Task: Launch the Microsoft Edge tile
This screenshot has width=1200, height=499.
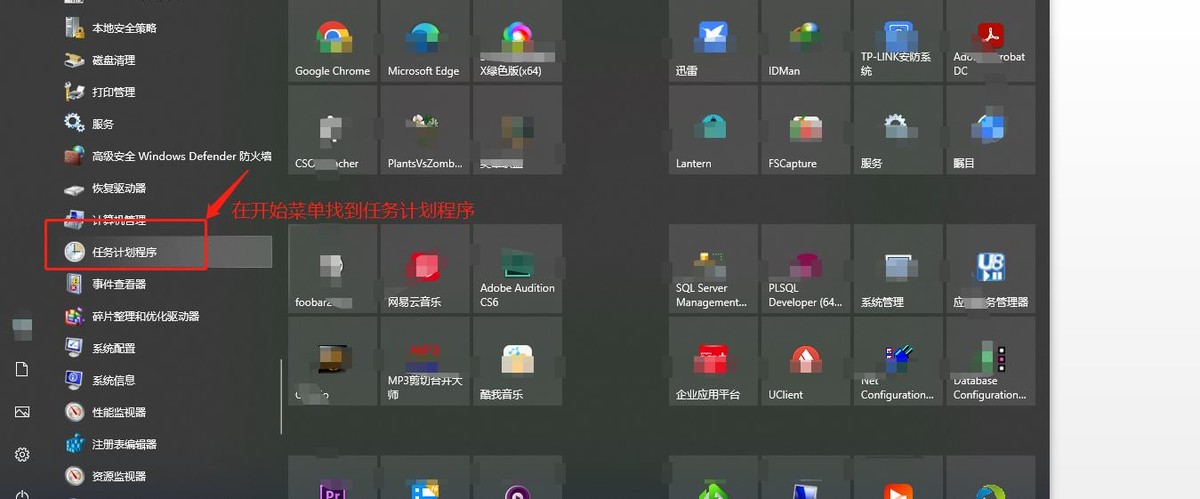Action: (x=425, y=41)
